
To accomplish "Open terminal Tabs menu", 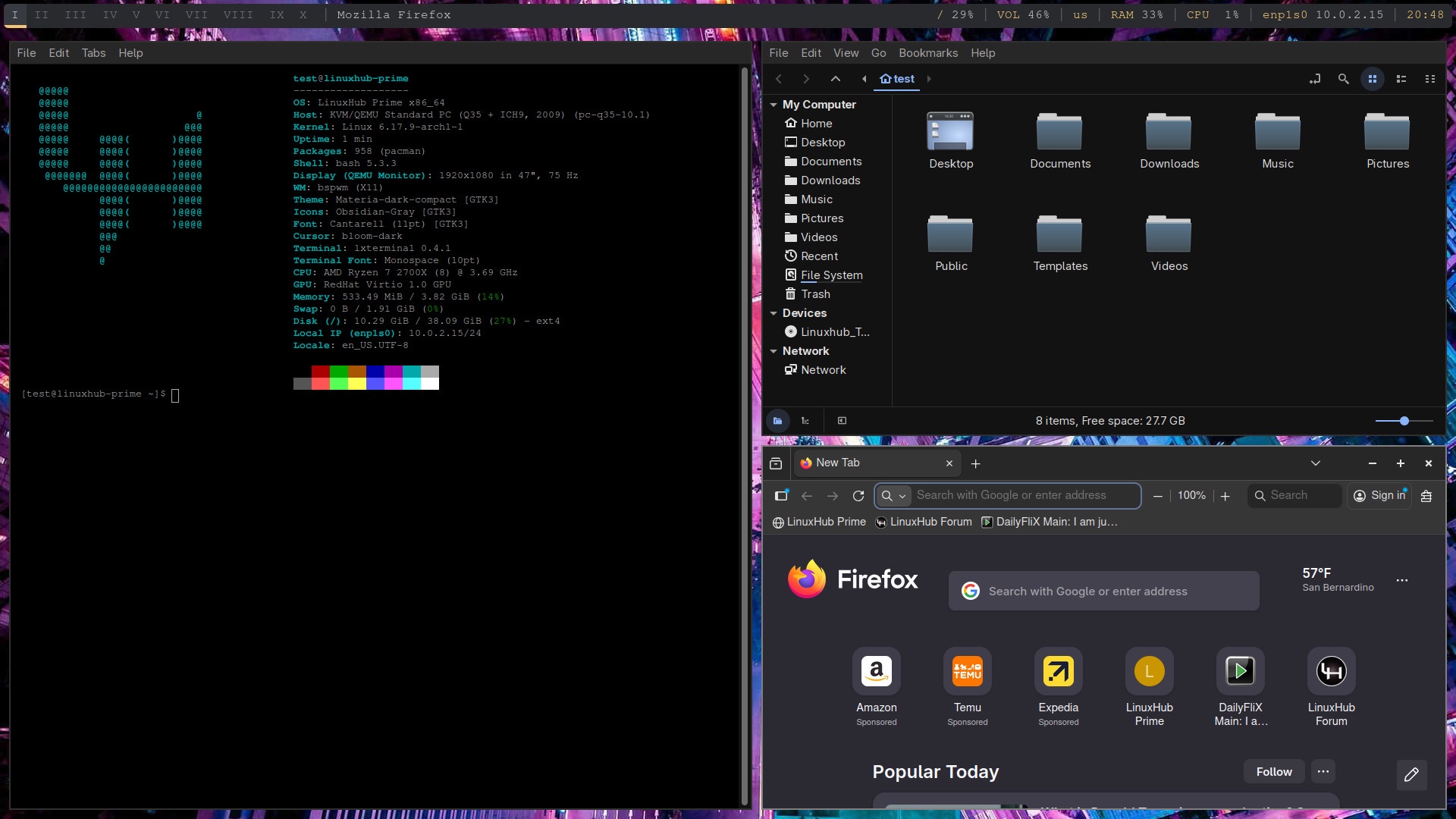I will pos(93,53).
